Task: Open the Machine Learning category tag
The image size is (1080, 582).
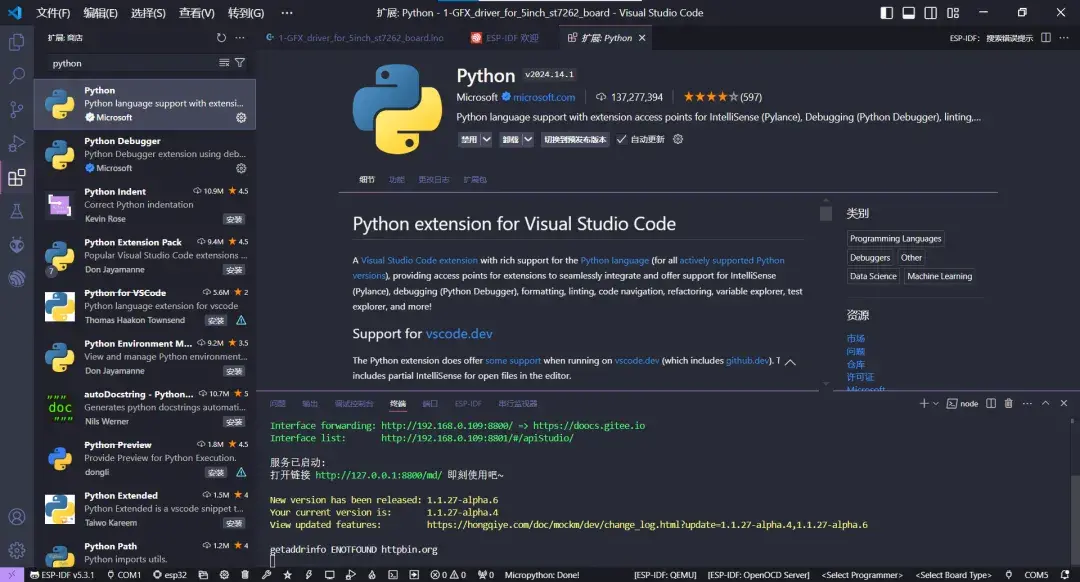Action: tap(939, 276)
